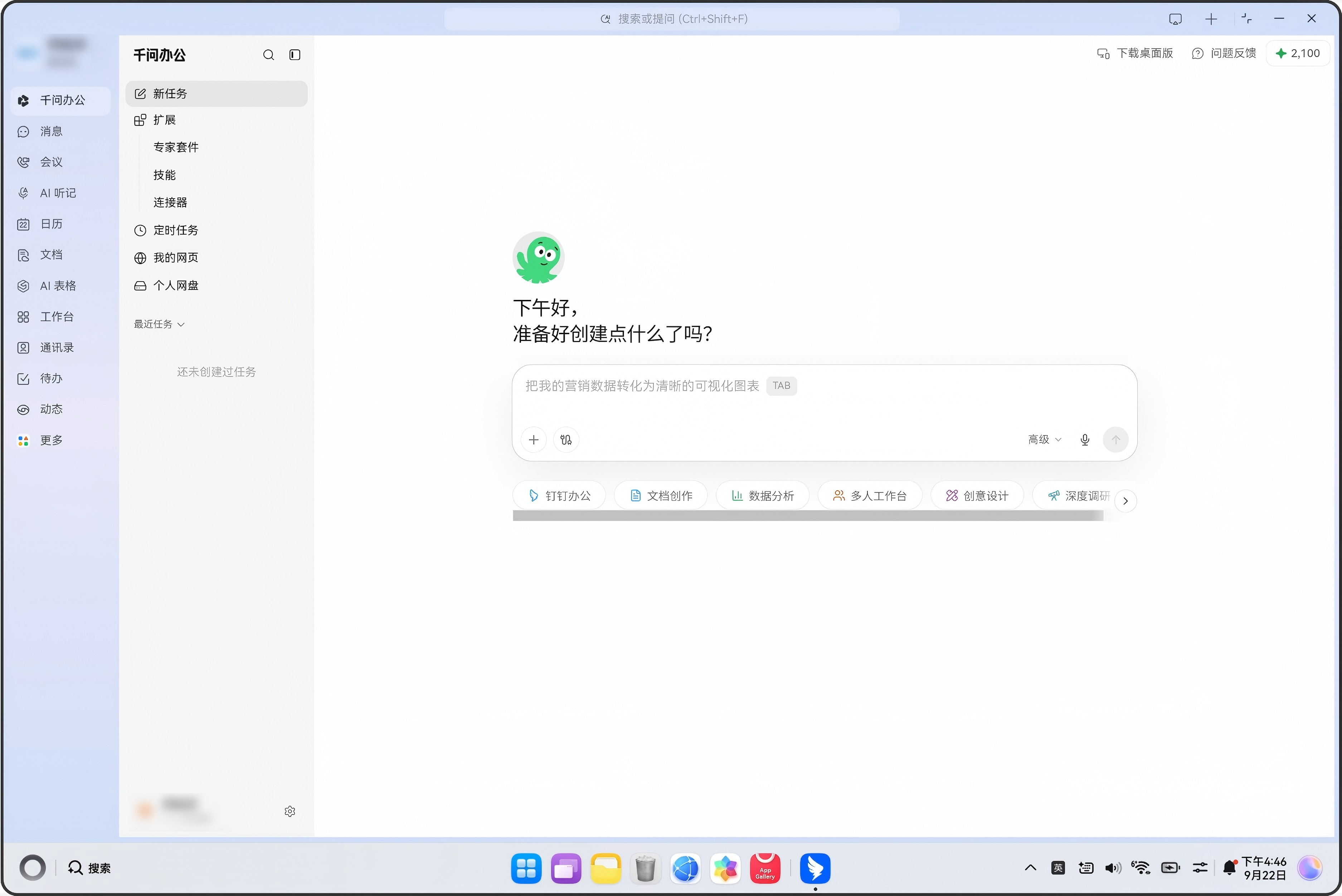Open the purple multitasking app in the dock
Screen dimensions: 1342x896
point(566,868)
